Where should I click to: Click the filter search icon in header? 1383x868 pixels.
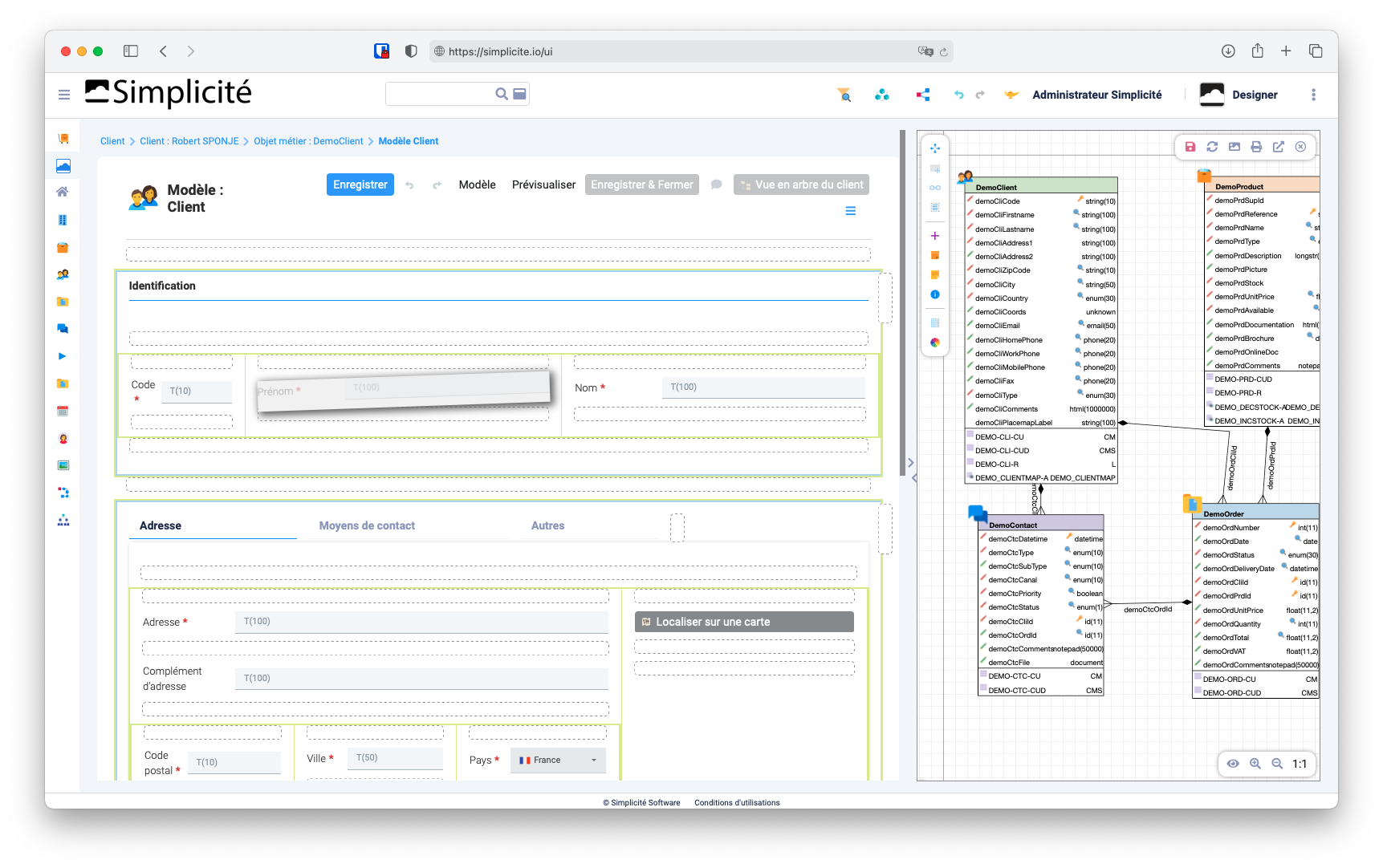[x=844, y=95]
